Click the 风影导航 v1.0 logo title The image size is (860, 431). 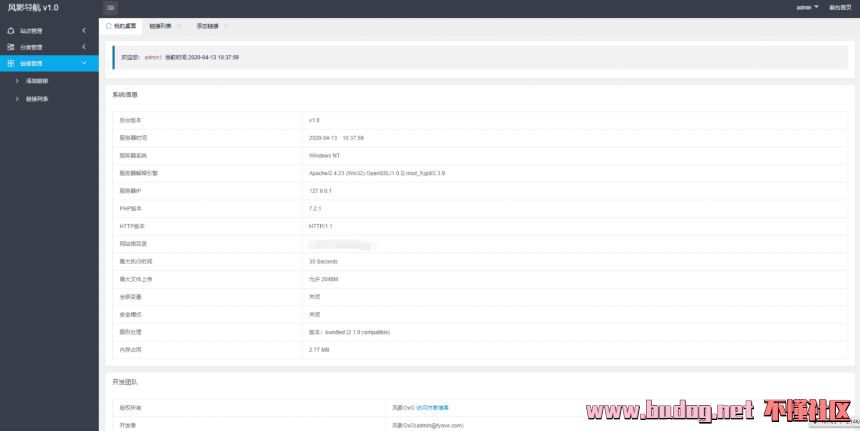pyautogui.click(x=33, y=8)
